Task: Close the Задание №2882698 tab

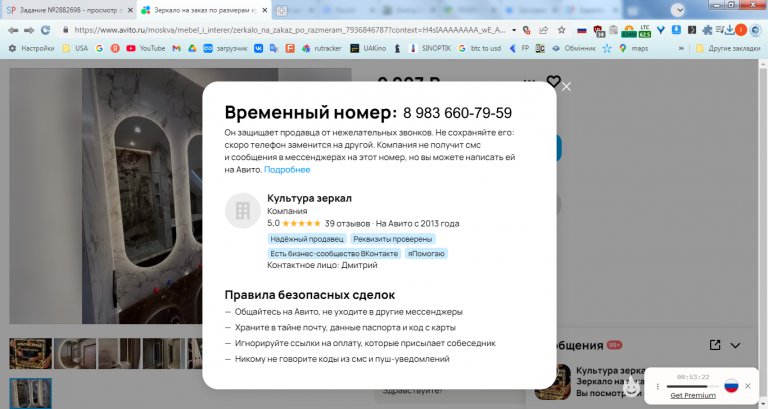Action: point(130,10)
